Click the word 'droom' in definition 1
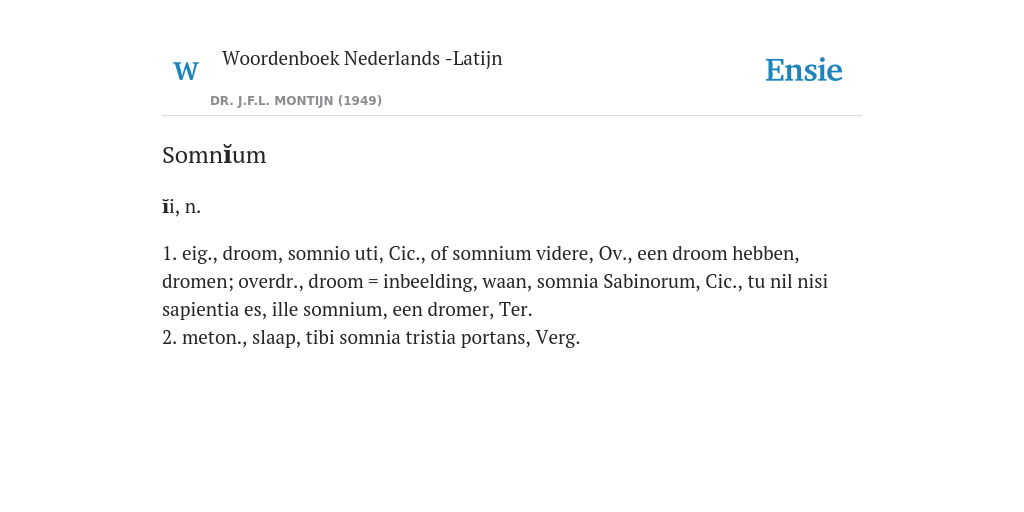 pos(251,253)
